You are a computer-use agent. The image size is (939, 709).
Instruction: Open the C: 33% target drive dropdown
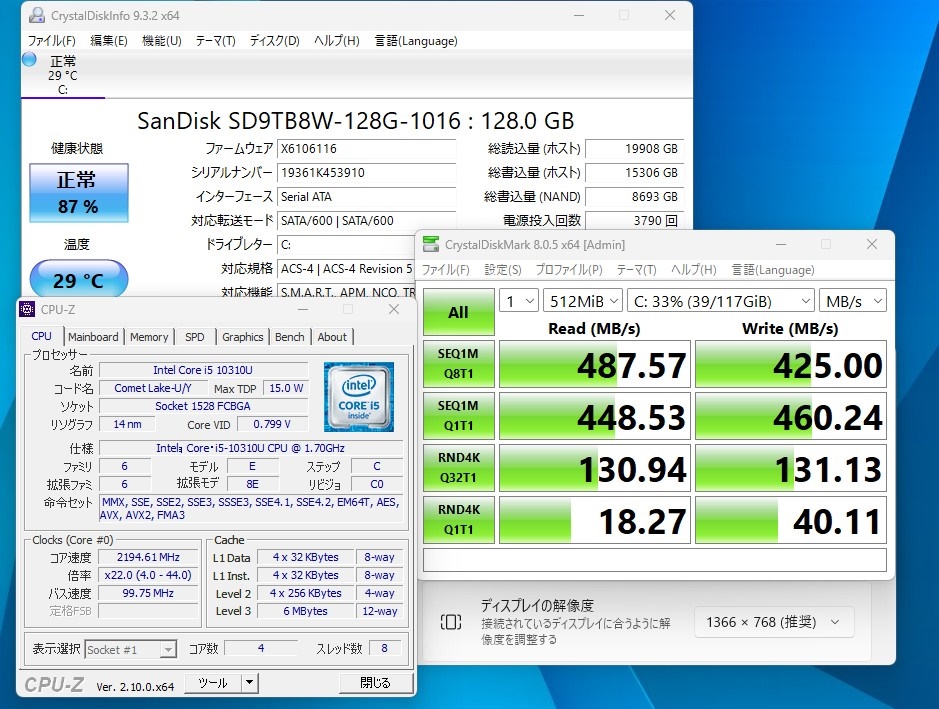click(721, 301)
